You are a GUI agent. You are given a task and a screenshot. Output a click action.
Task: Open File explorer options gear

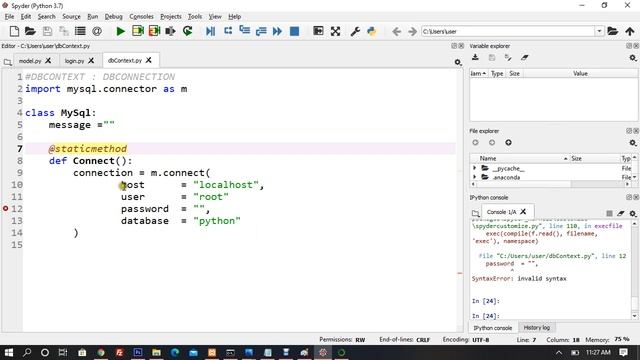click(633, 142)
